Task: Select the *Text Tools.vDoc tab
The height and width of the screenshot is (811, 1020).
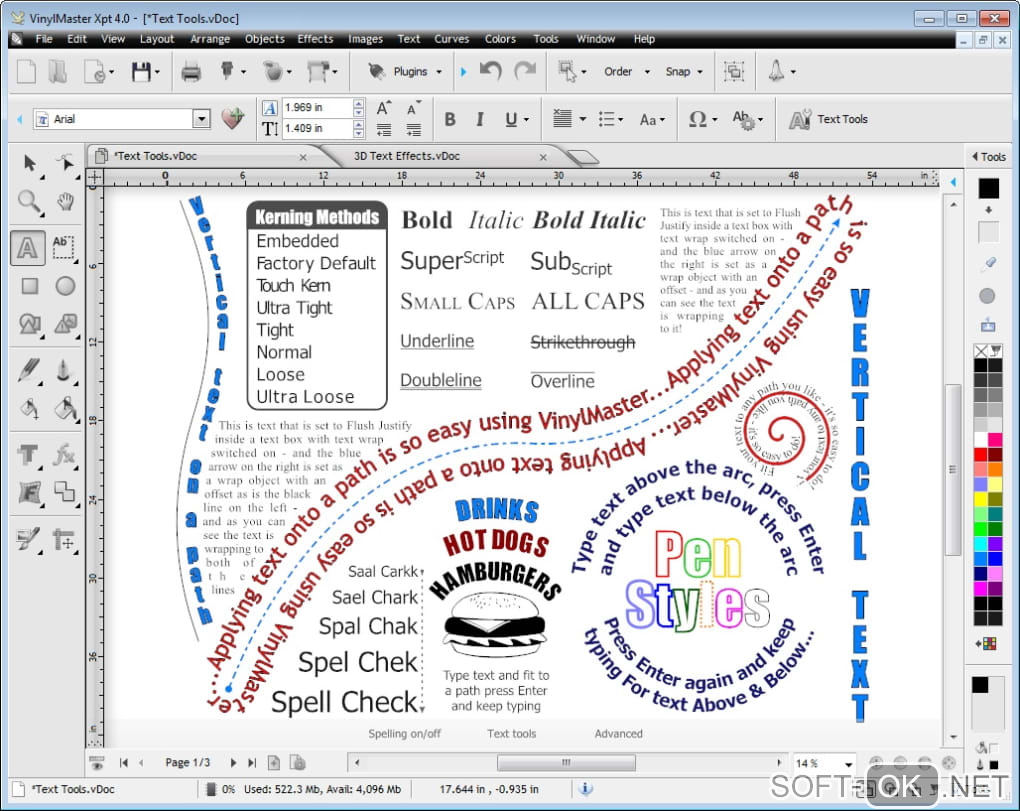Action: click(155, 156)
